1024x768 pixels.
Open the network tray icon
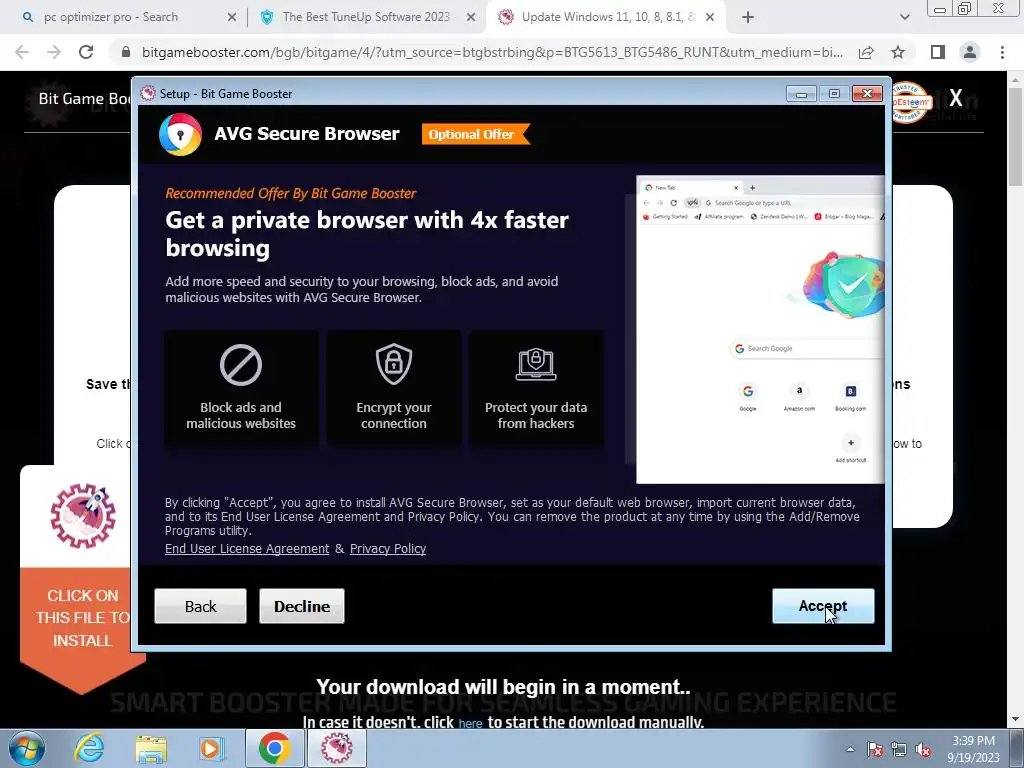(x=899, y=749)
